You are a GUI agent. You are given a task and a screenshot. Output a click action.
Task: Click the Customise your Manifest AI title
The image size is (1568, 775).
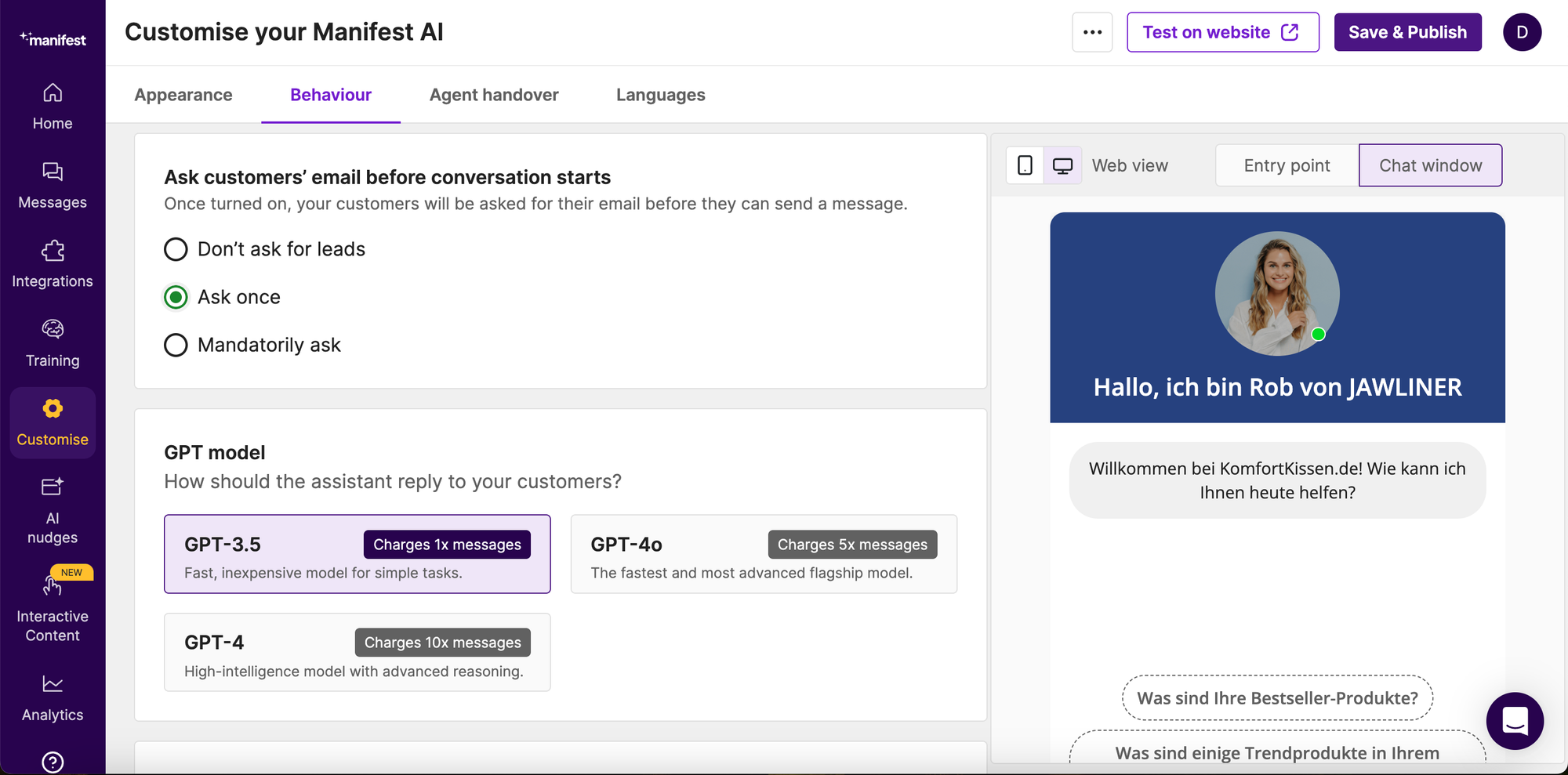(284, 32)
